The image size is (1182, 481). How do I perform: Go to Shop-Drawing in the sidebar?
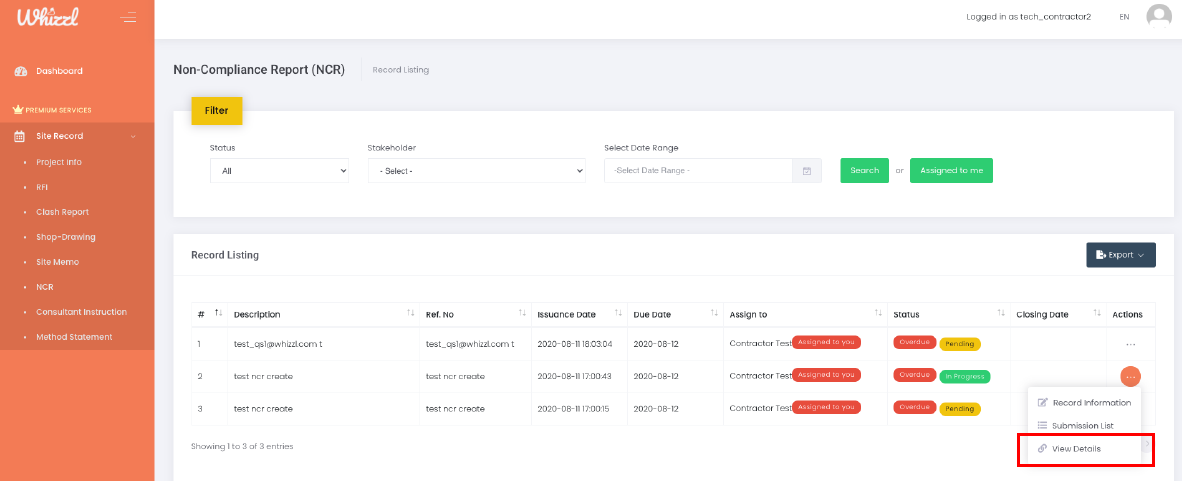pyautogui.click(x=66, y=237)
